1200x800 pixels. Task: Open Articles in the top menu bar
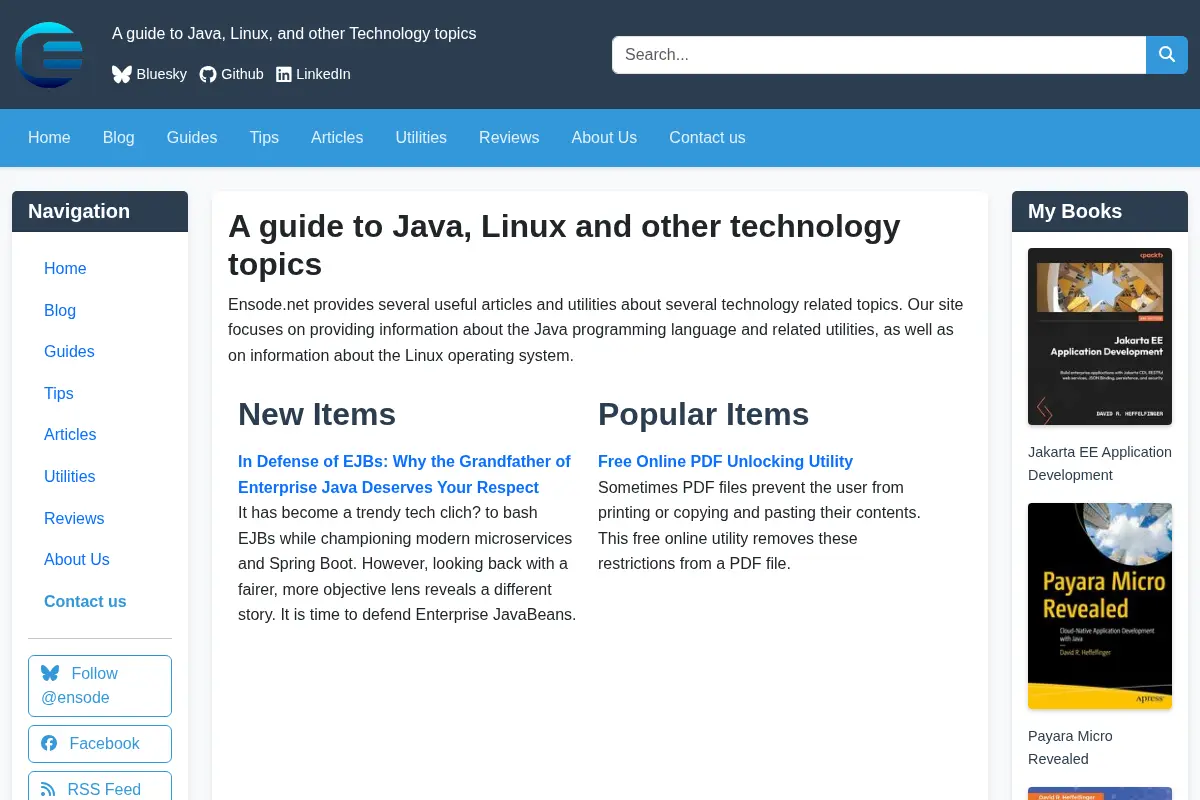click(x=337, y=138)
